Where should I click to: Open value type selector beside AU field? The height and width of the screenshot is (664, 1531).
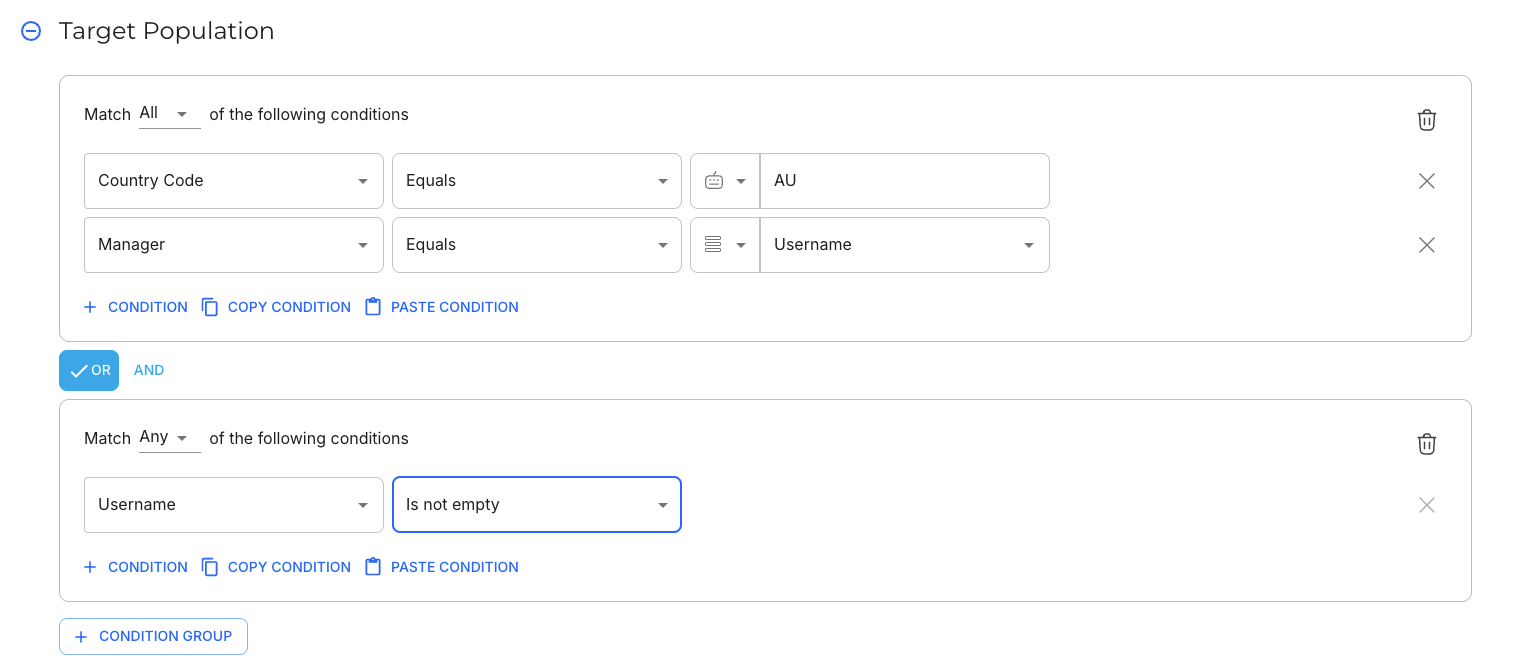[725, 181]
